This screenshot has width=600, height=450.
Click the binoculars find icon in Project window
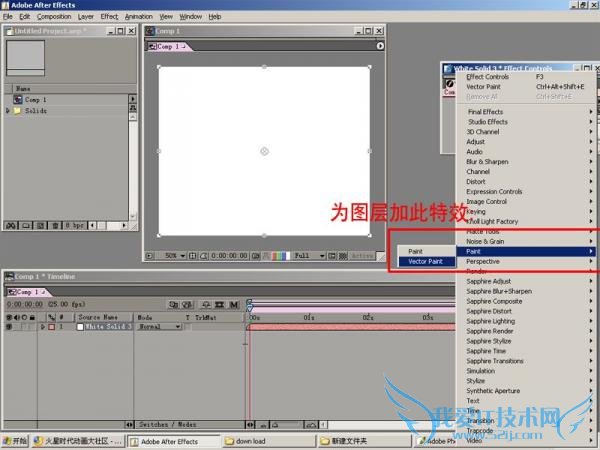pos(11,225)
